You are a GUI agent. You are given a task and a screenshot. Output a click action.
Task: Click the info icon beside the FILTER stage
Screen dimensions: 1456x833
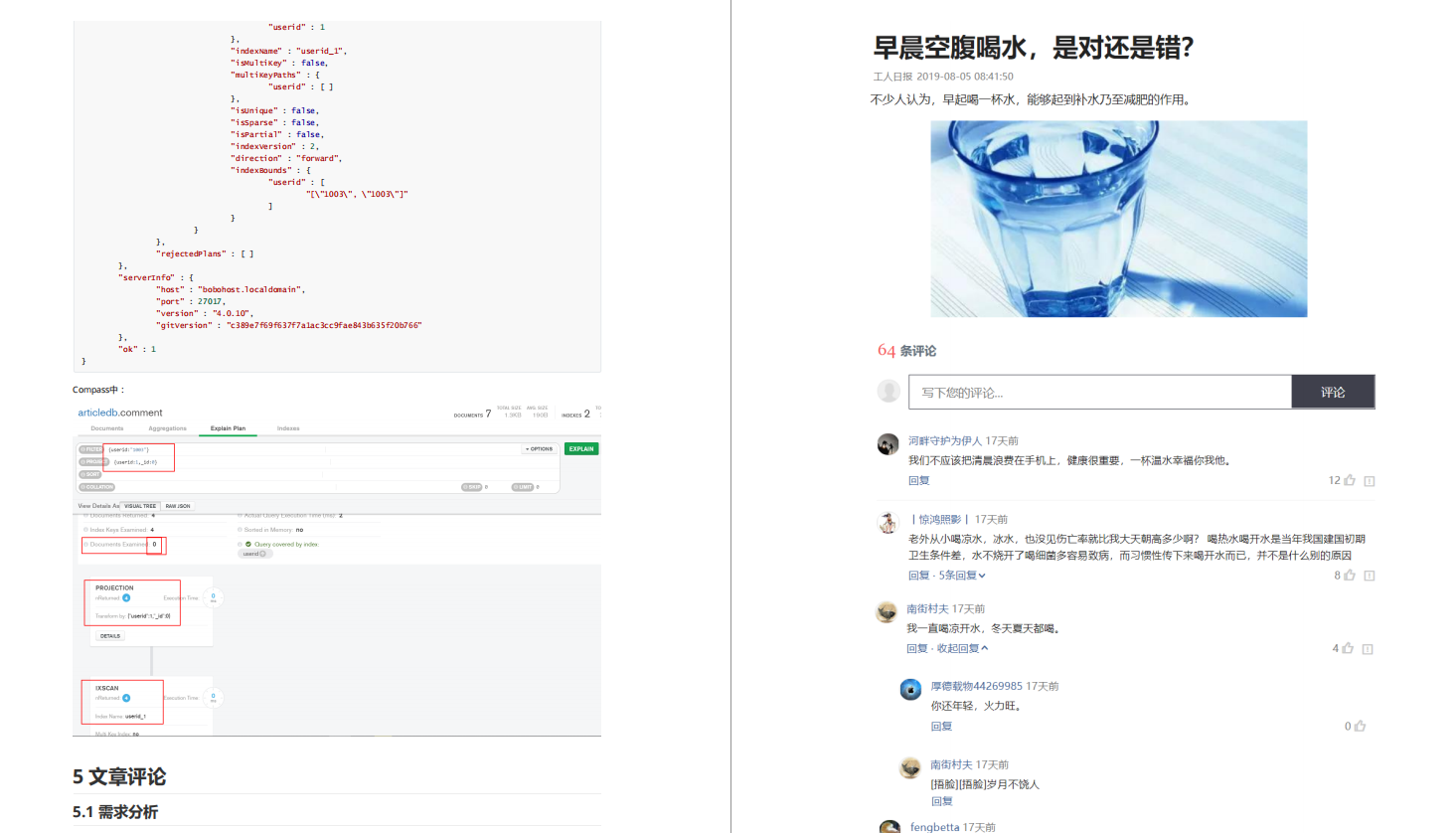click(84, 449)
